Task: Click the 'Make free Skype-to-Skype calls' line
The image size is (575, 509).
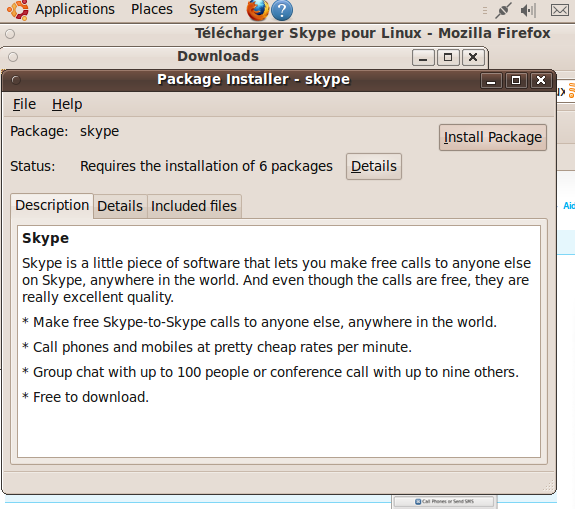Action: click(x=260, y=322)
